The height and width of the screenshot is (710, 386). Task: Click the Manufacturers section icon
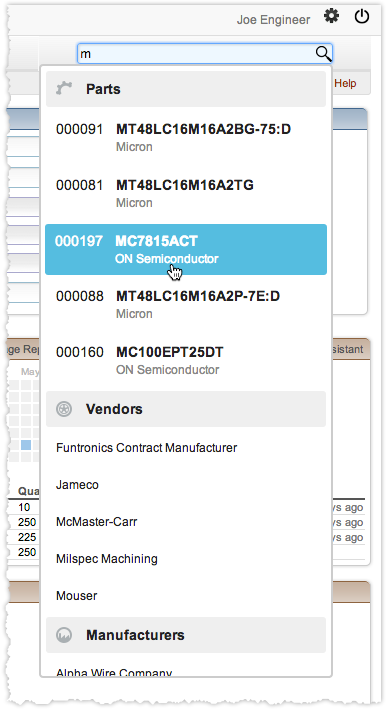pos(64,635)
